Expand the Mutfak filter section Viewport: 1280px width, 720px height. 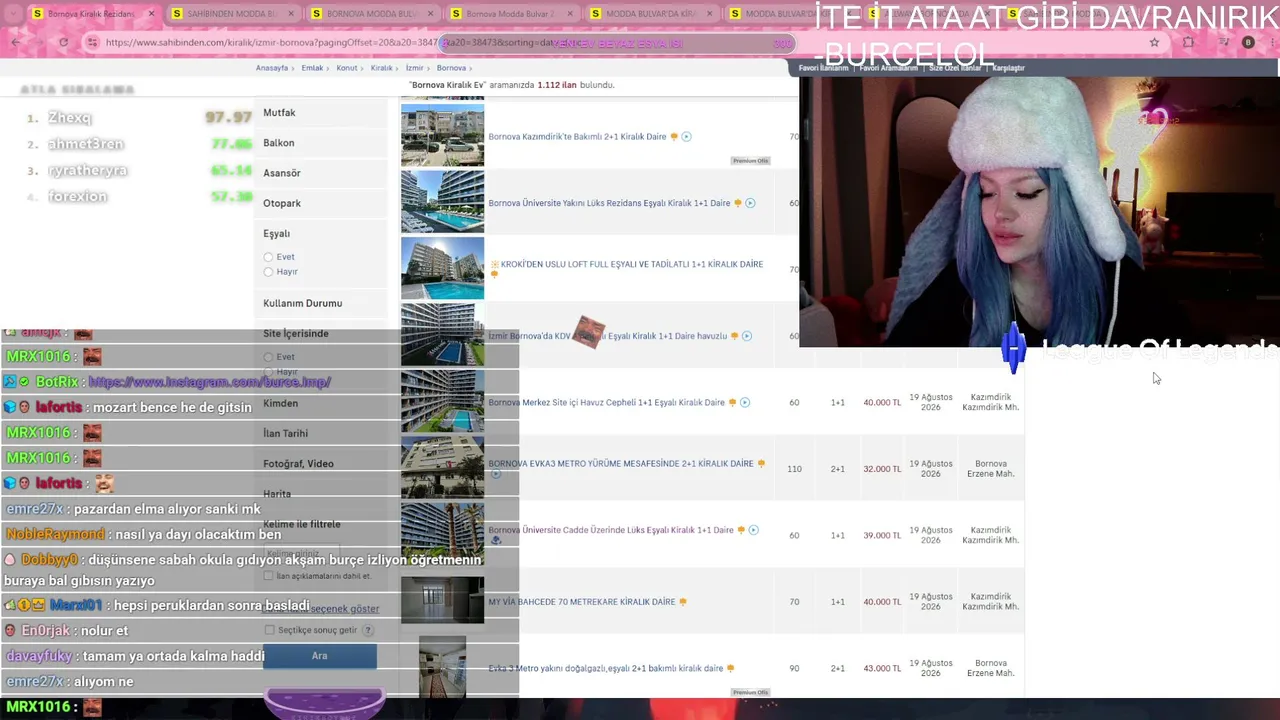(320, 113)
